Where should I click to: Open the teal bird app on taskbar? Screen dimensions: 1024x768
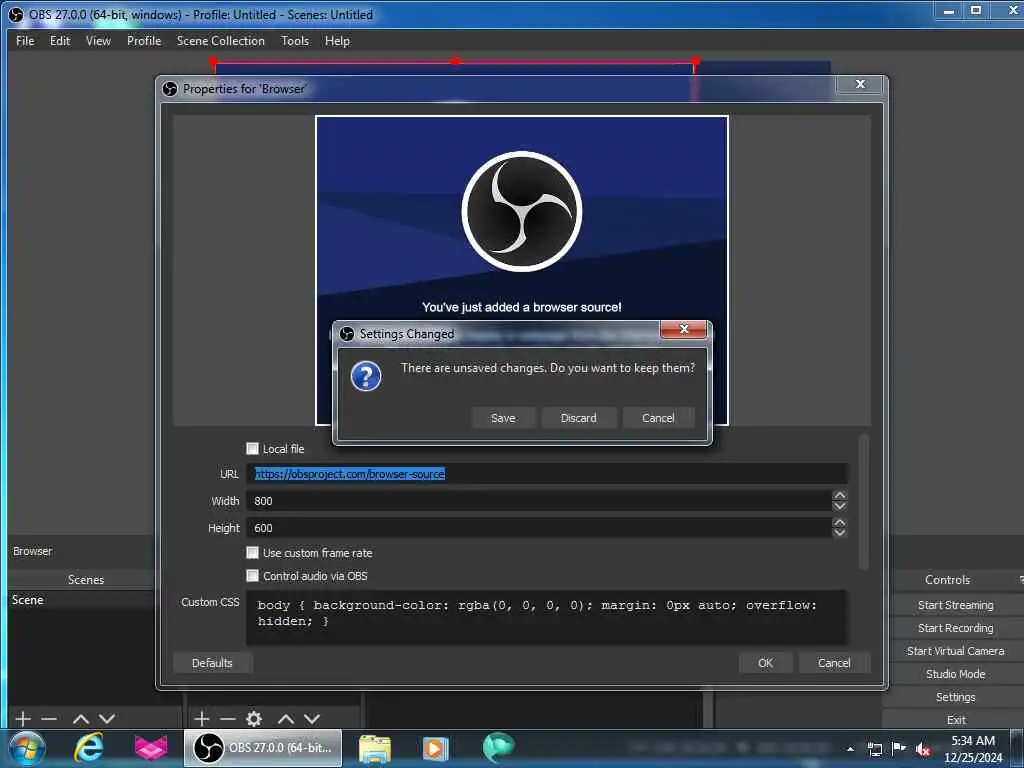498,748
